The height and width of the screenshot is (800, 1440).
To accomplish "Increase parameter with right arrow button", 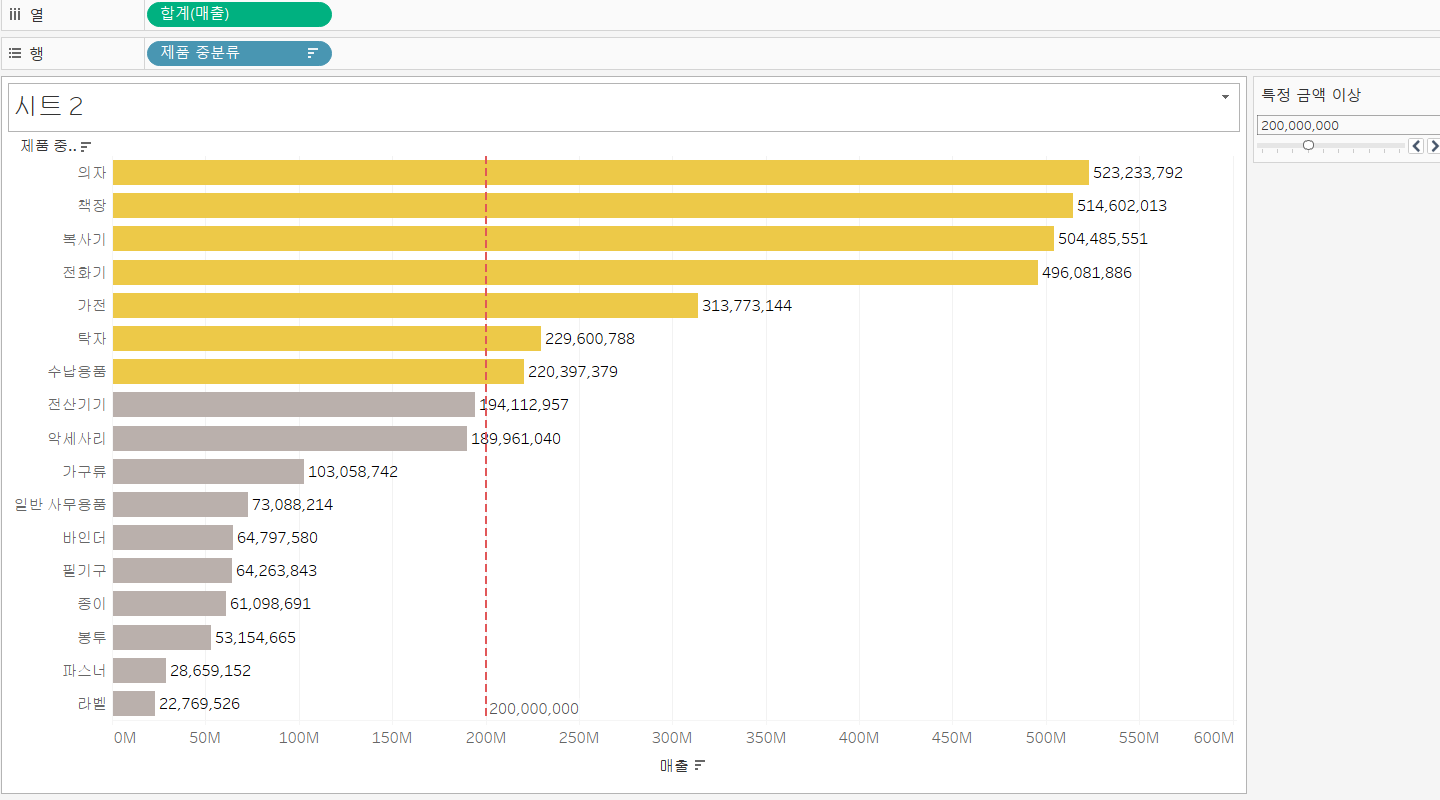I will (x=1433, y=146).
